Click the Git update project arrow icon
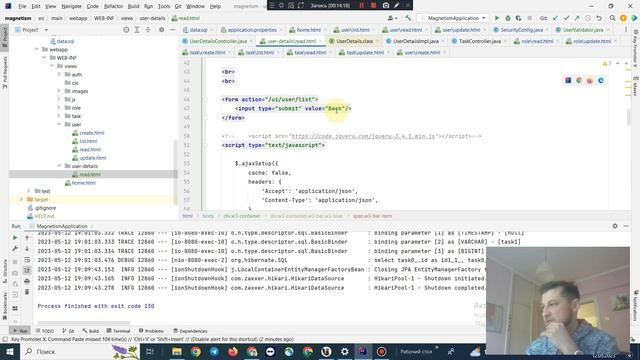The image size is (640, 360). coord(555,18)
